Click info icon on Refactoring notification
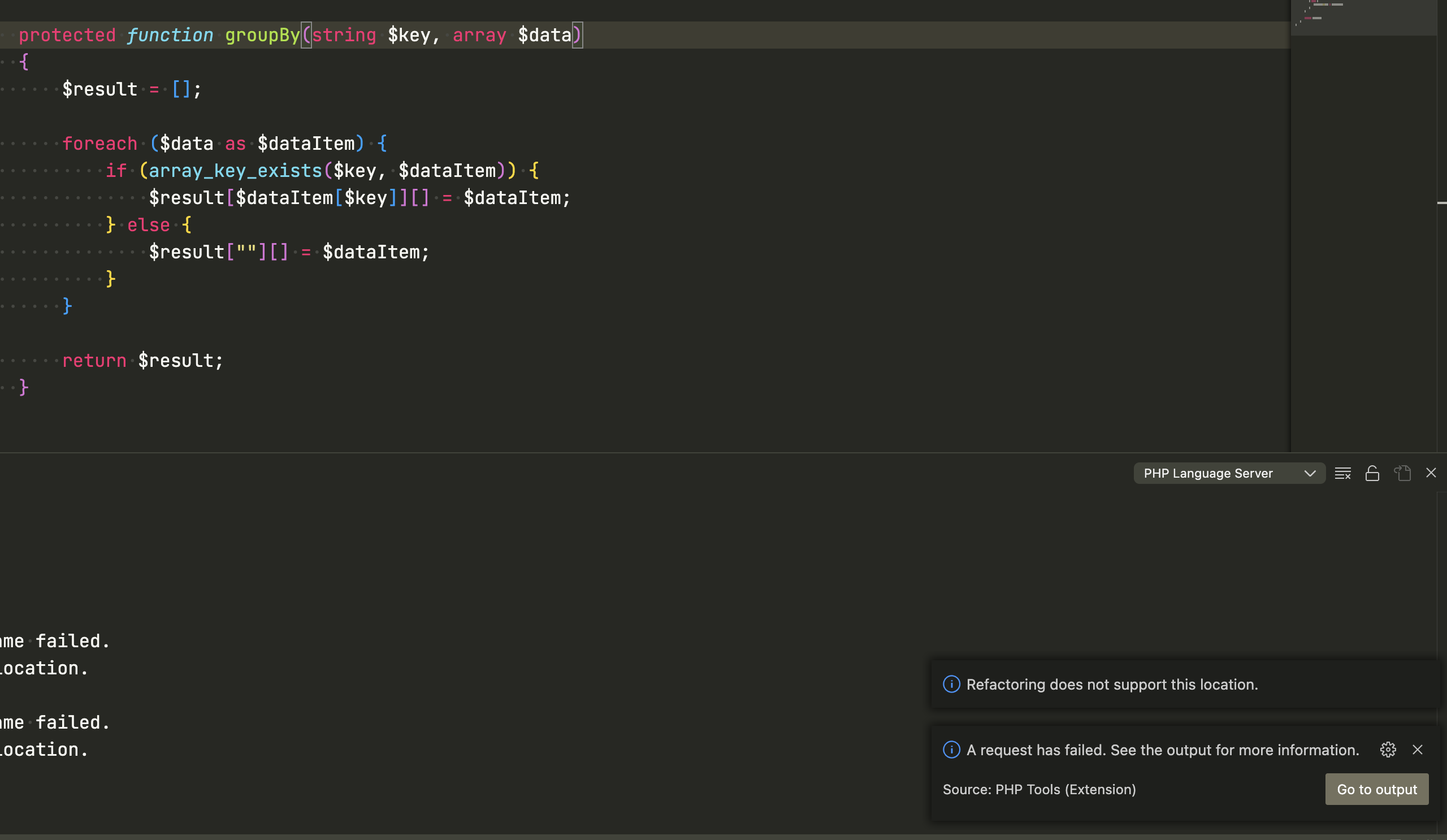 pyautogui.click(x=951, y=685)
